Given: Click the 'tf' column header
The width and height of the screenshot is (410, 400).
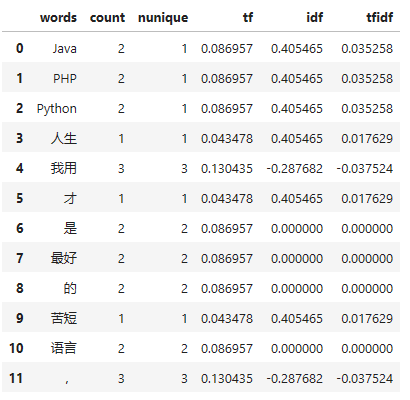Looking at the screenshot, I should point(248,17).
